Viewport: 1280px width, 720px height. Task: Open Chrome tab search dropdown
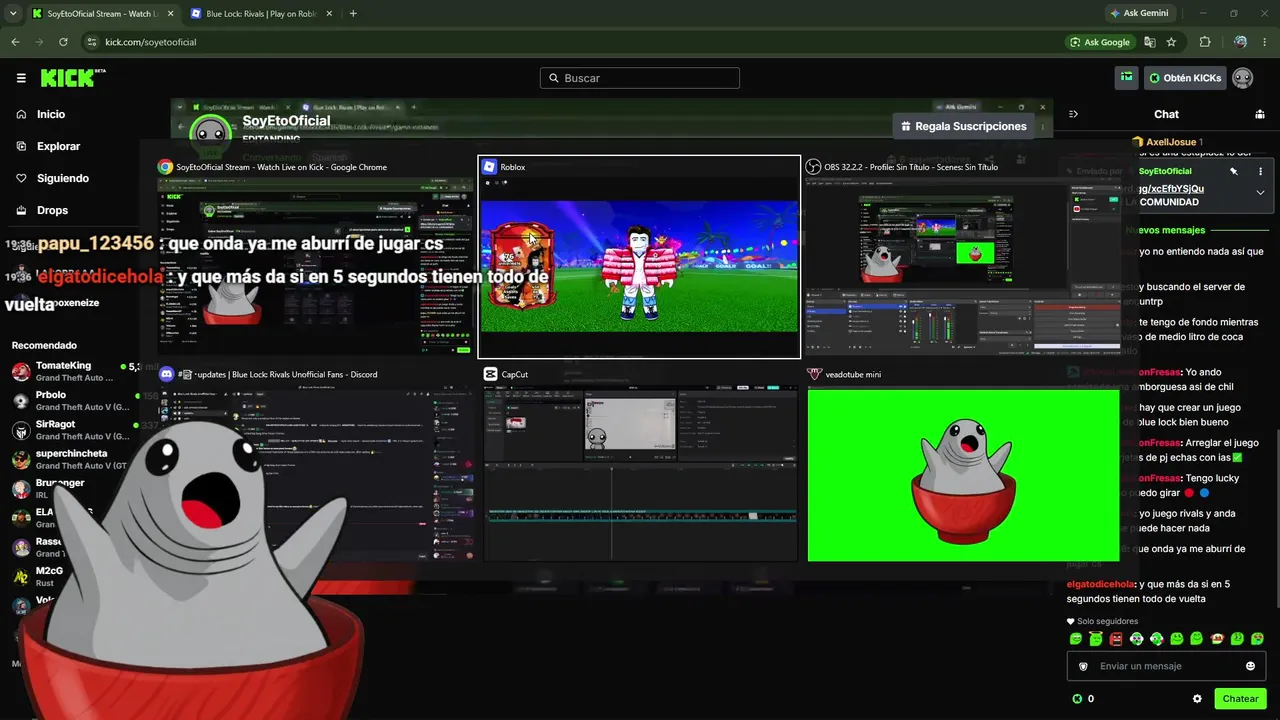coord(13,14)
